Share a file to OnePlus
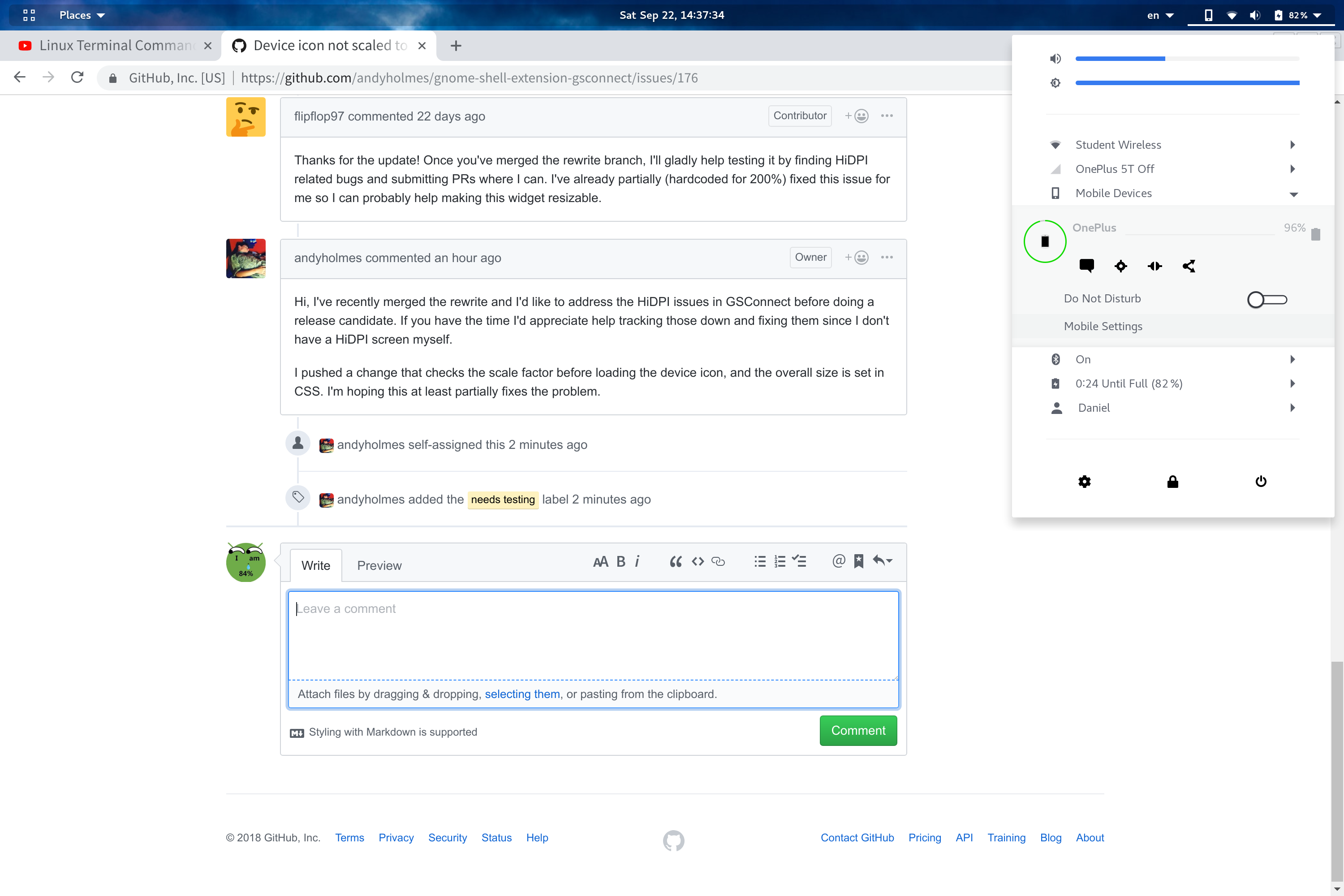Screen dimensions: 1344x896 point(1189,266)
